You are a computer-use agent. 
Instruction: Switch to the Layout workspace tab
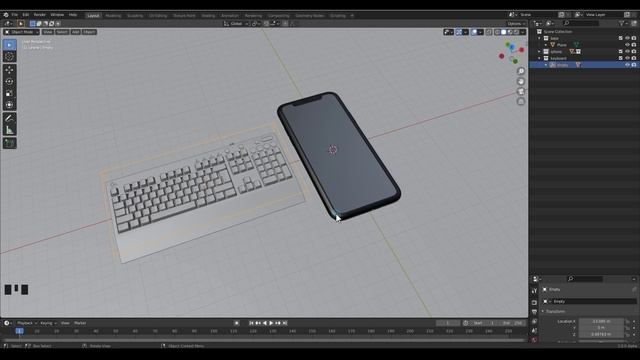pos(93,16)
